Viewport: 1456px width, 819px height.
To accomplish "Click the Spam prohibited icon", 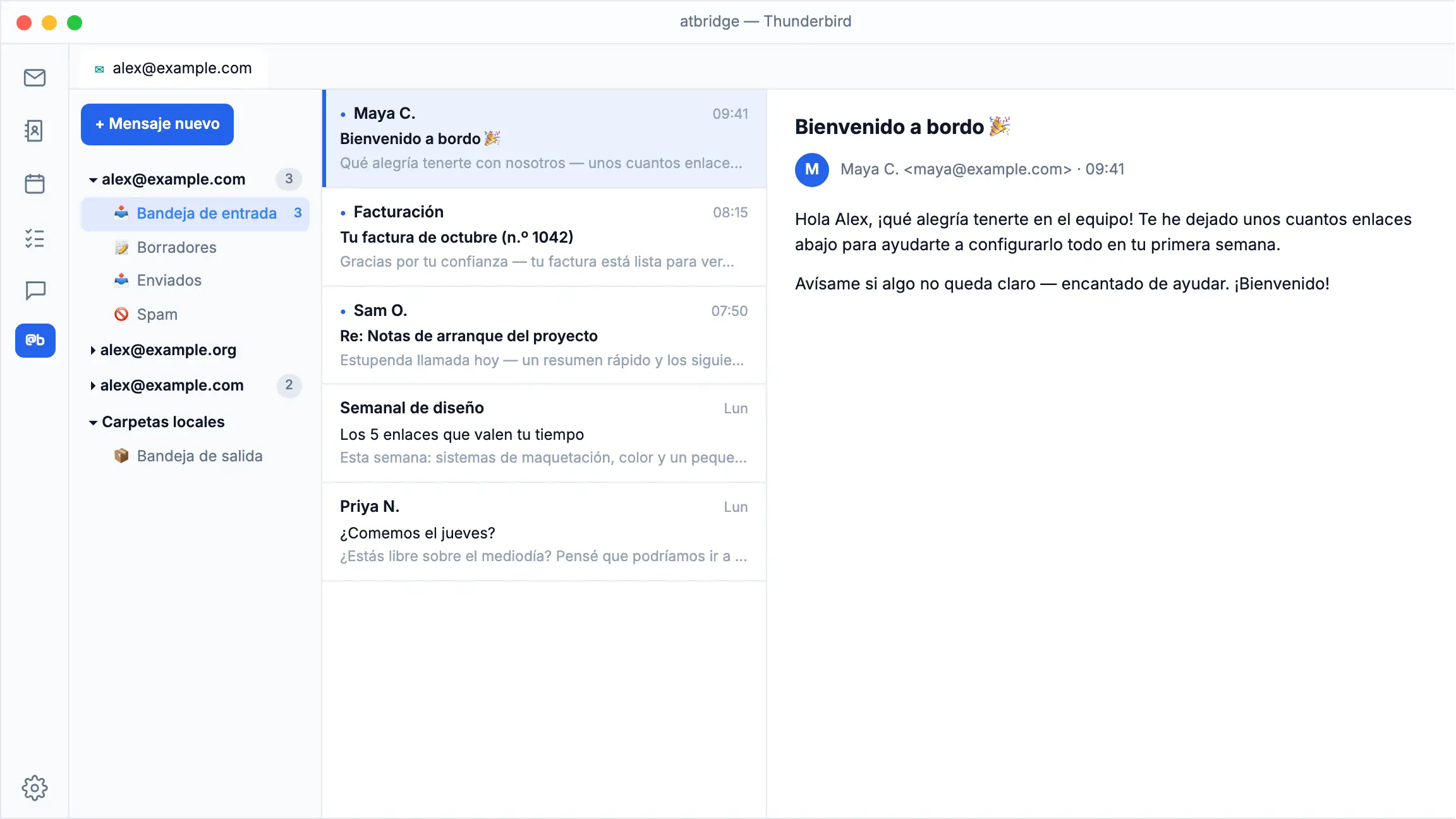I will coord(121,314).
